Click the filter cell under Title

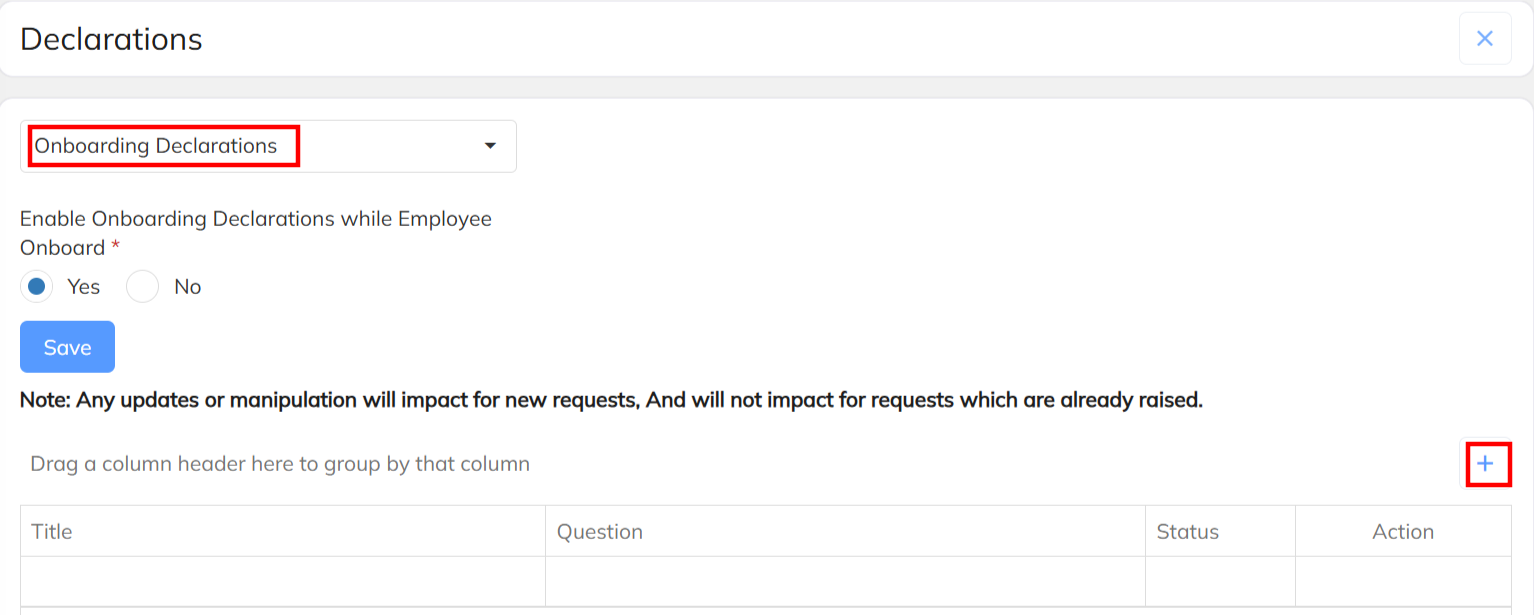pyautogui.click(x=282, y=581)
